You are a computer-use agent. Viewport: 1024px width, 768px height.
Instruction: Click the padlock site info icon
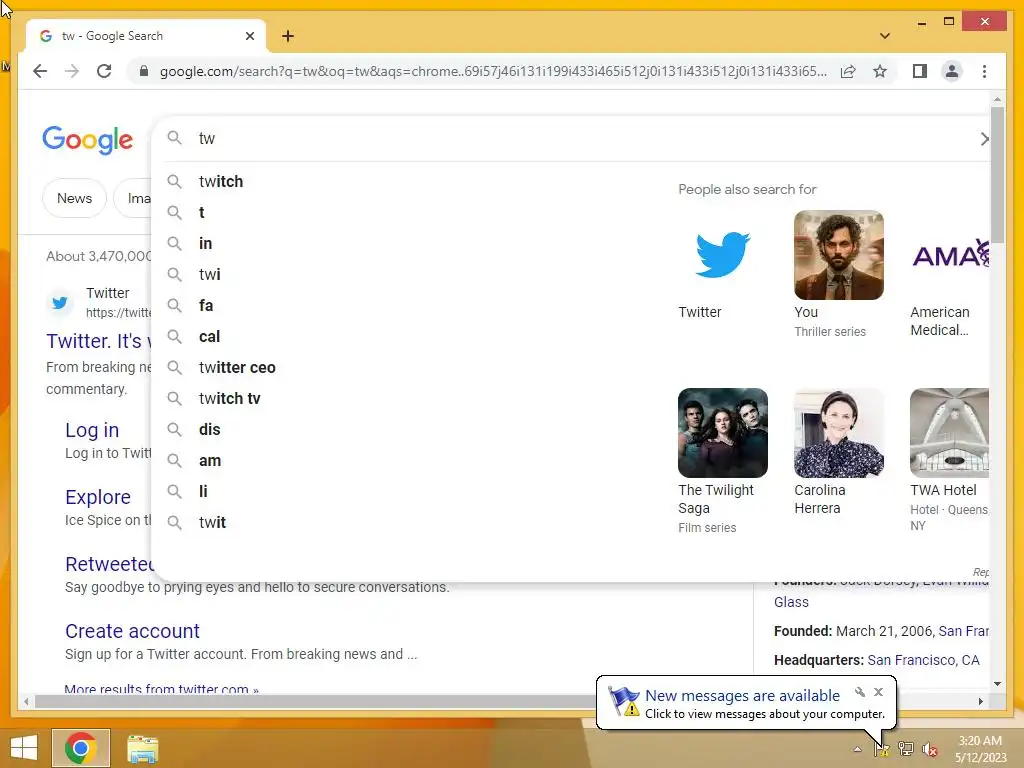click(144, 71)
